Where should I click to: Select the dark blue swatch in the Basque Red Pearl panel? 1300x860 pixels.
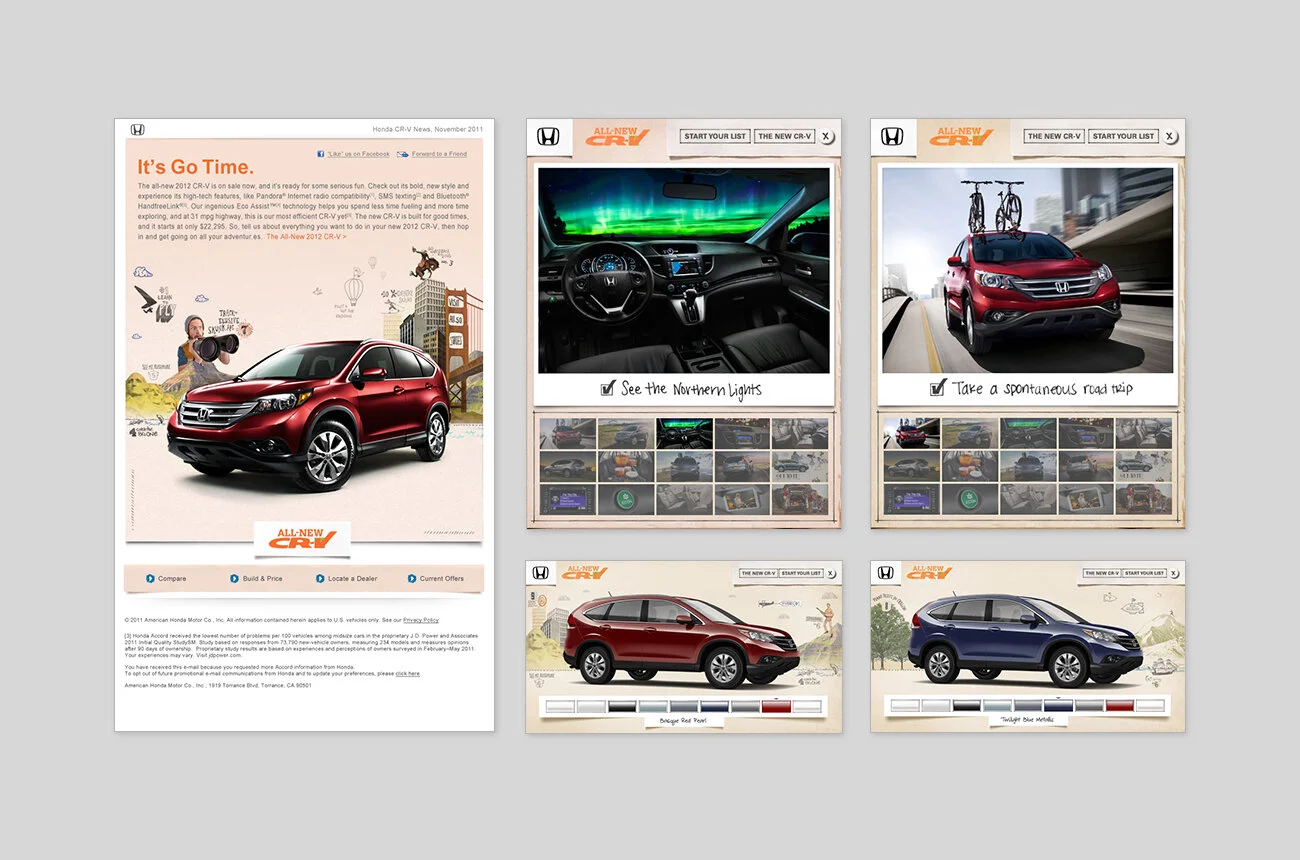[x=714, y=706]
